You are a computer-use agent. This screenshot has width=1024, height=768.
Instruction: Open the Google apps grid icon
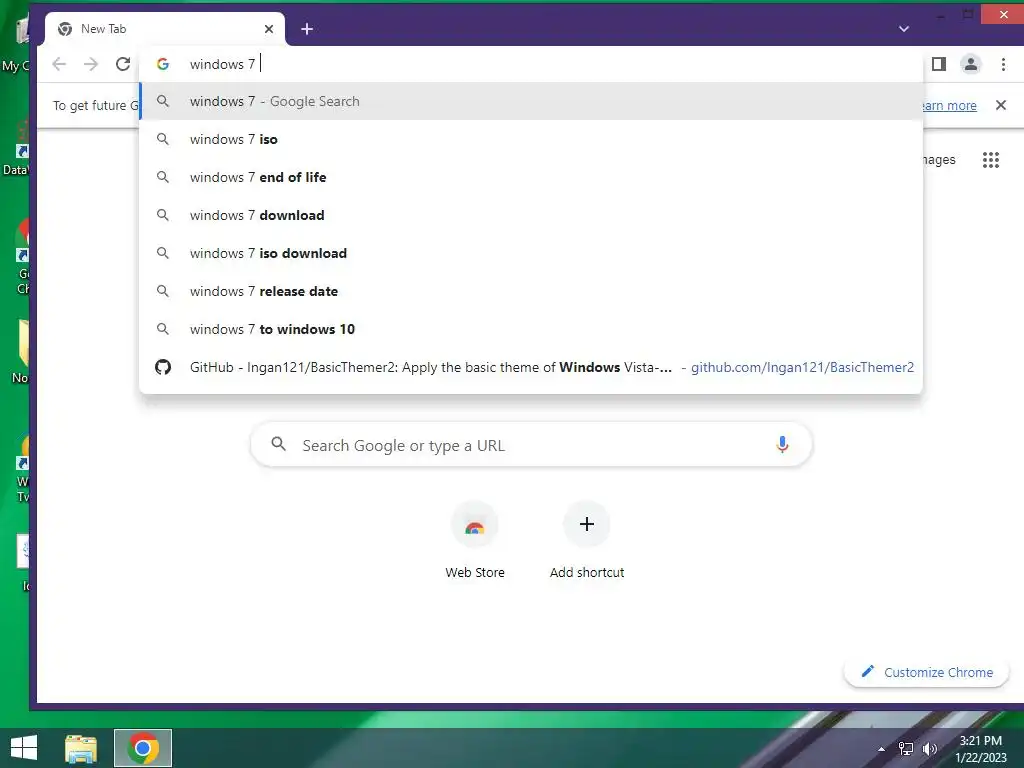[991, 160]
